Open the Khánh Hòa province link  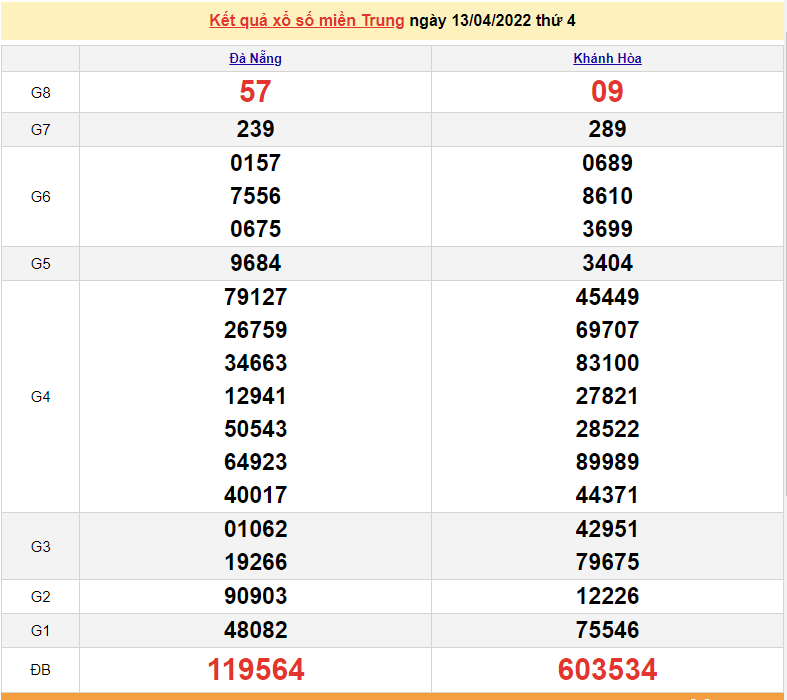click(607, 58)
